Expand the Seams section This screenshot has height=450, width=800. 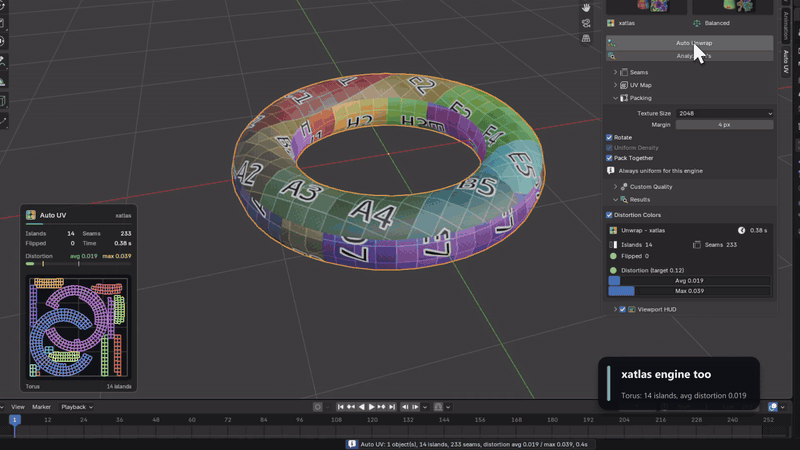(615, 72)
